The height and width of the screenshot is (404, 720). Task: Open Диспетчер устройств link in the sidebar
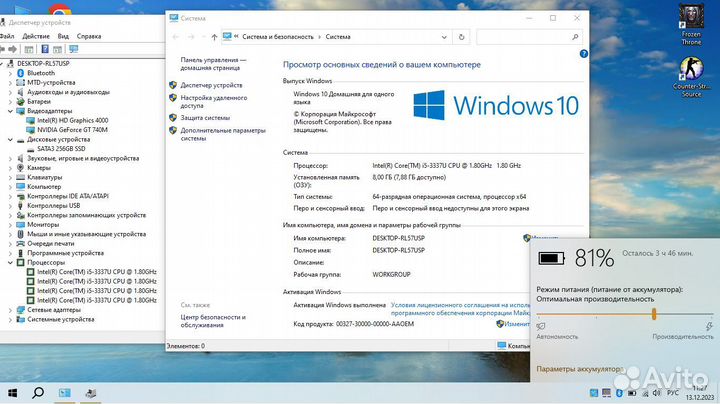(x=211, y=85)
